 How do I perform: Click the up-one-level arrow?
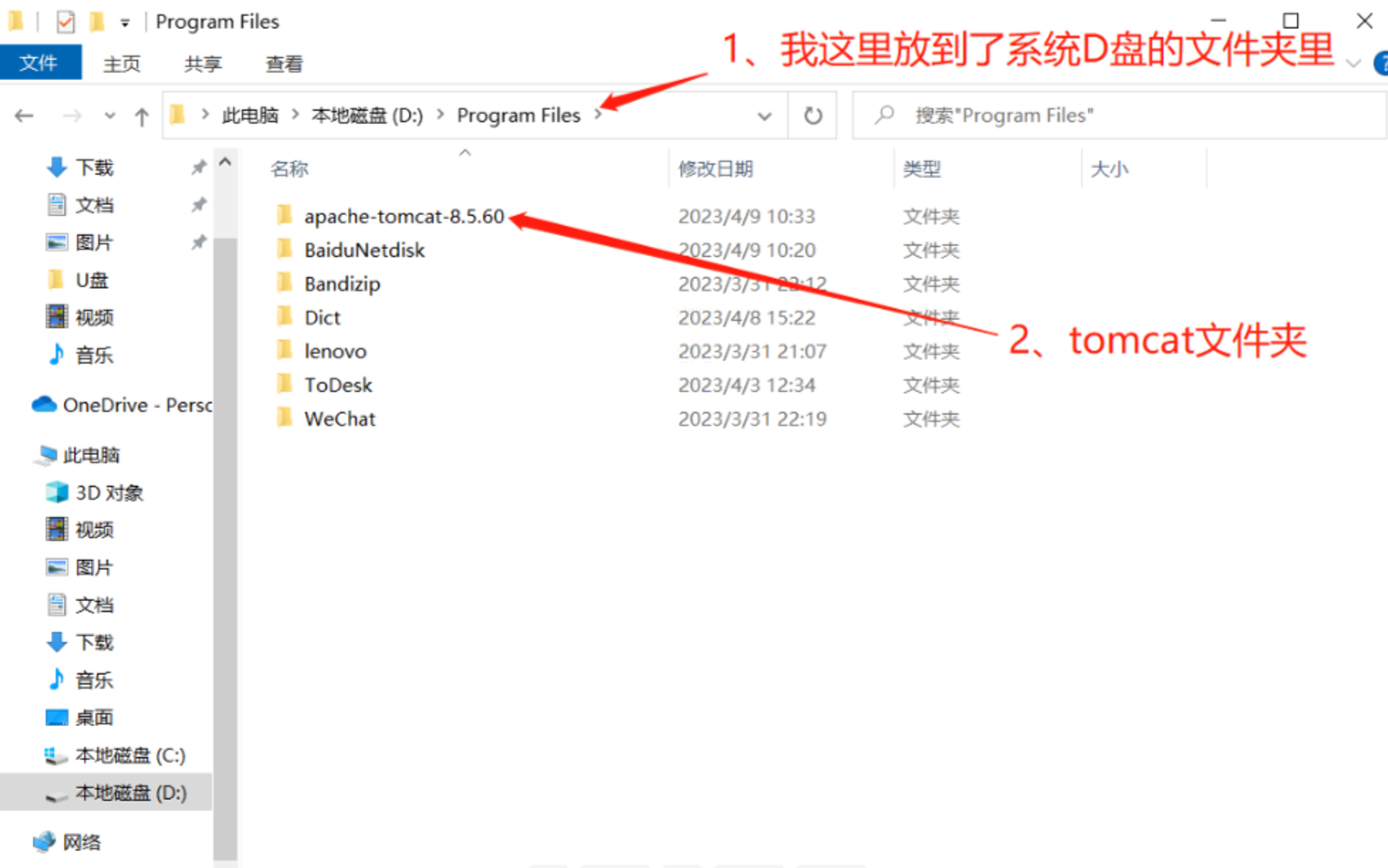click(141, 116)
